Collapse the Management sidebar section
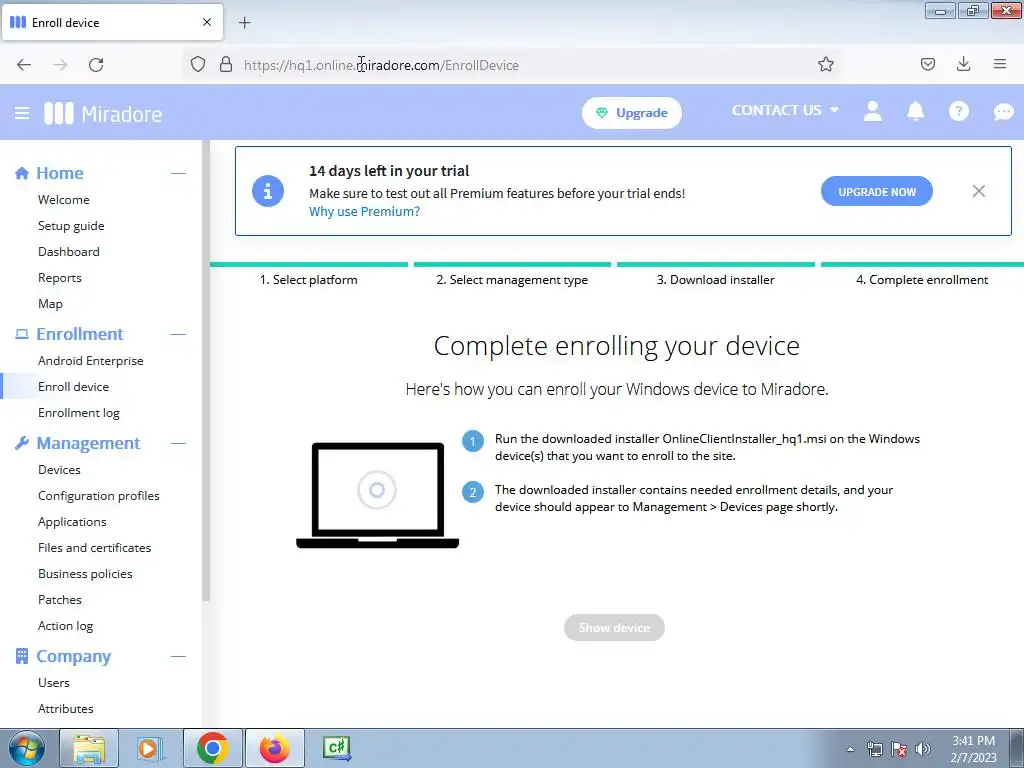The height and width of the screenshot is (768, 1024). [178, 443]
